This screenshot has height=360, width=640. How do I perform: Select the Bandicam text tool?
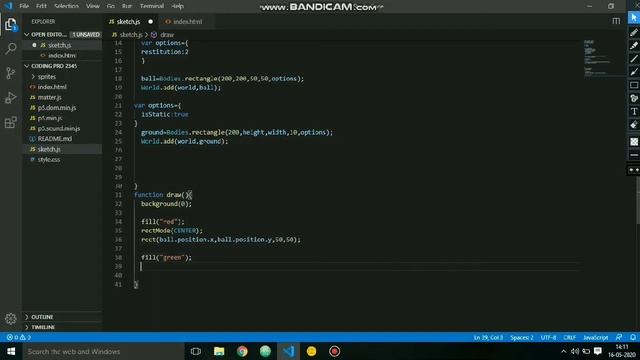634,111
